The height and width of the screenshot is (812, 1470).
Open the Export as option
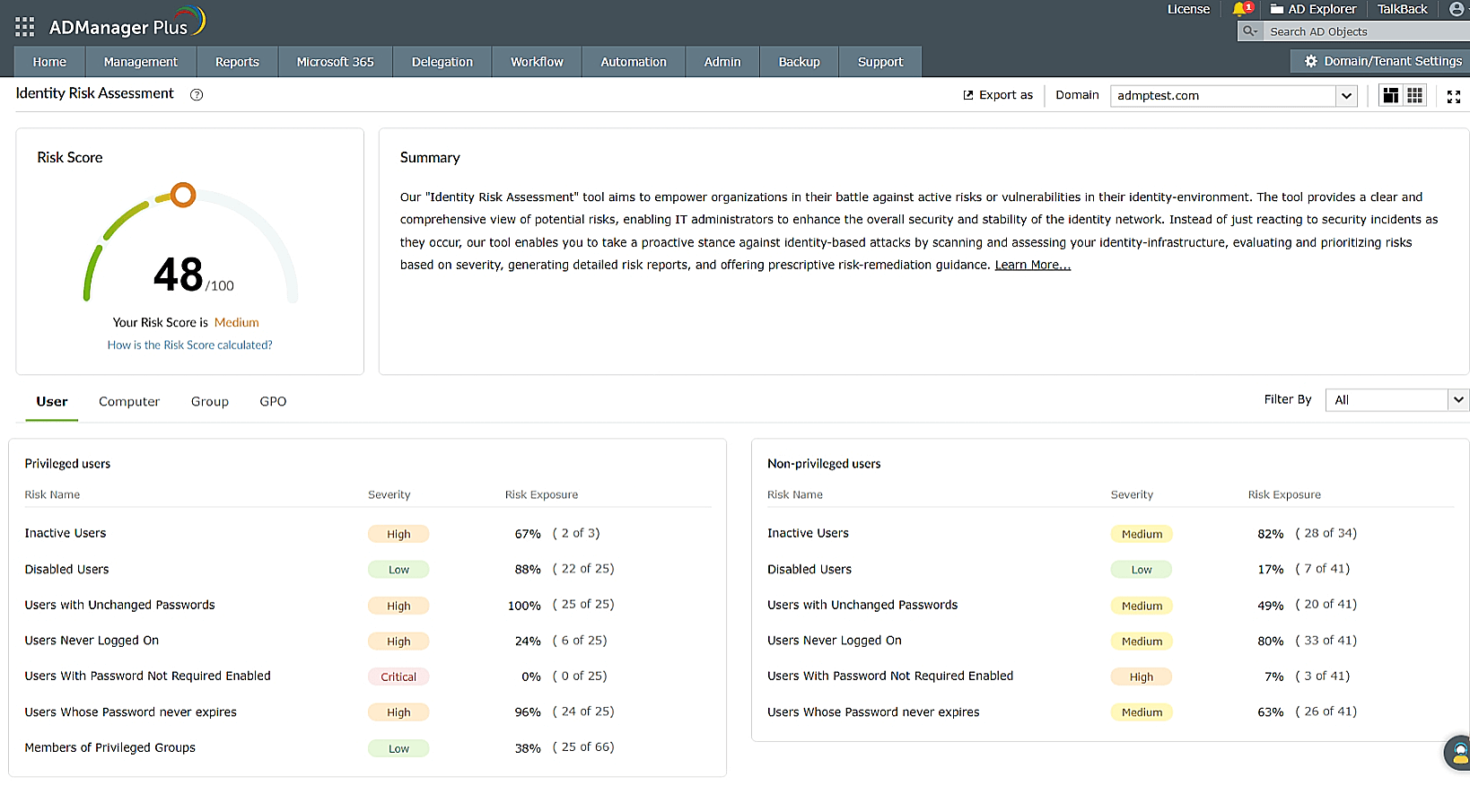(x=997, y=94)
